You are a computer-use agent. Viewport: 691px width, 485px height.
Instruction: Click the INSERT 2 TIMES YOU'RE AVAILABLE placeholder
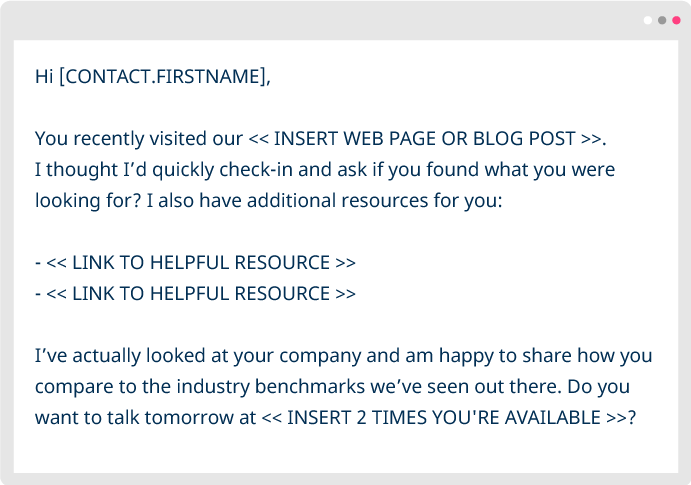[x=446, y=418]
